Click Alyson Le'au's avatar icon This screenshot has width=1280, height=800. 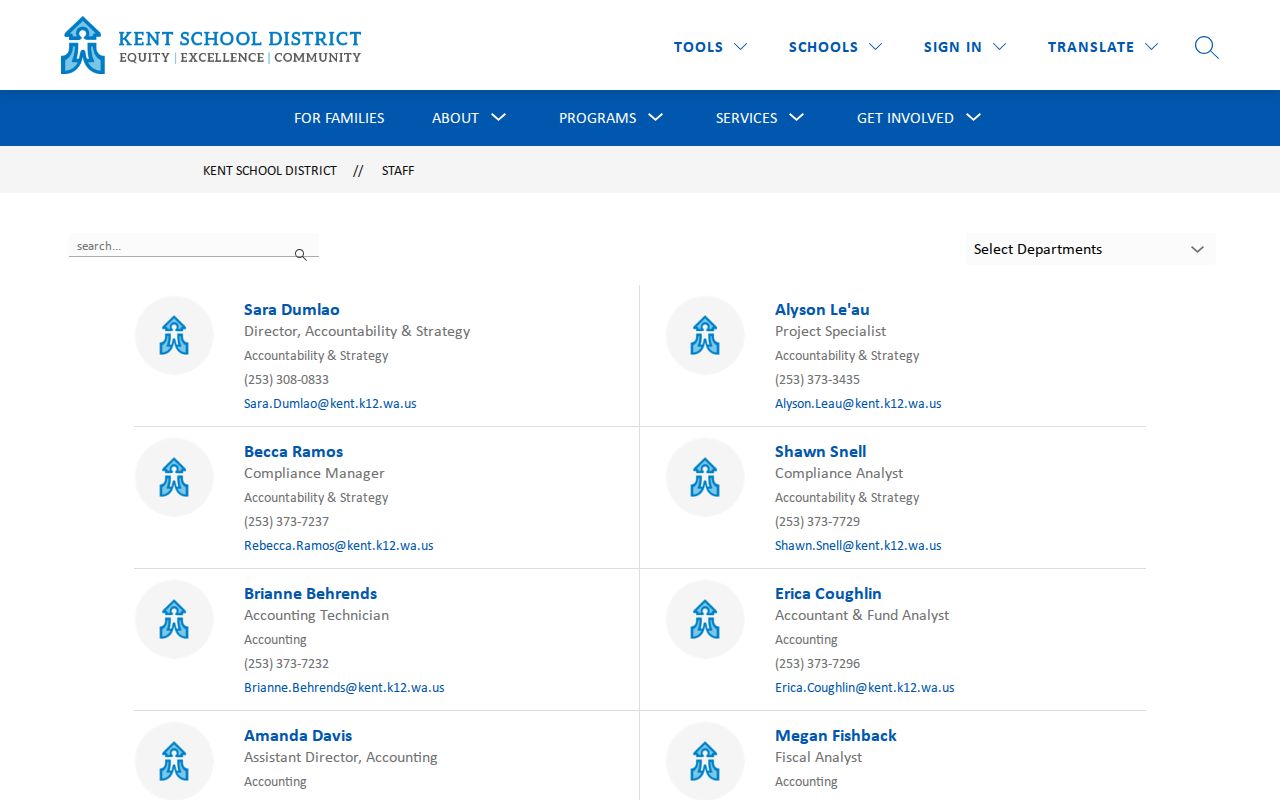click(x=705, y=336)
